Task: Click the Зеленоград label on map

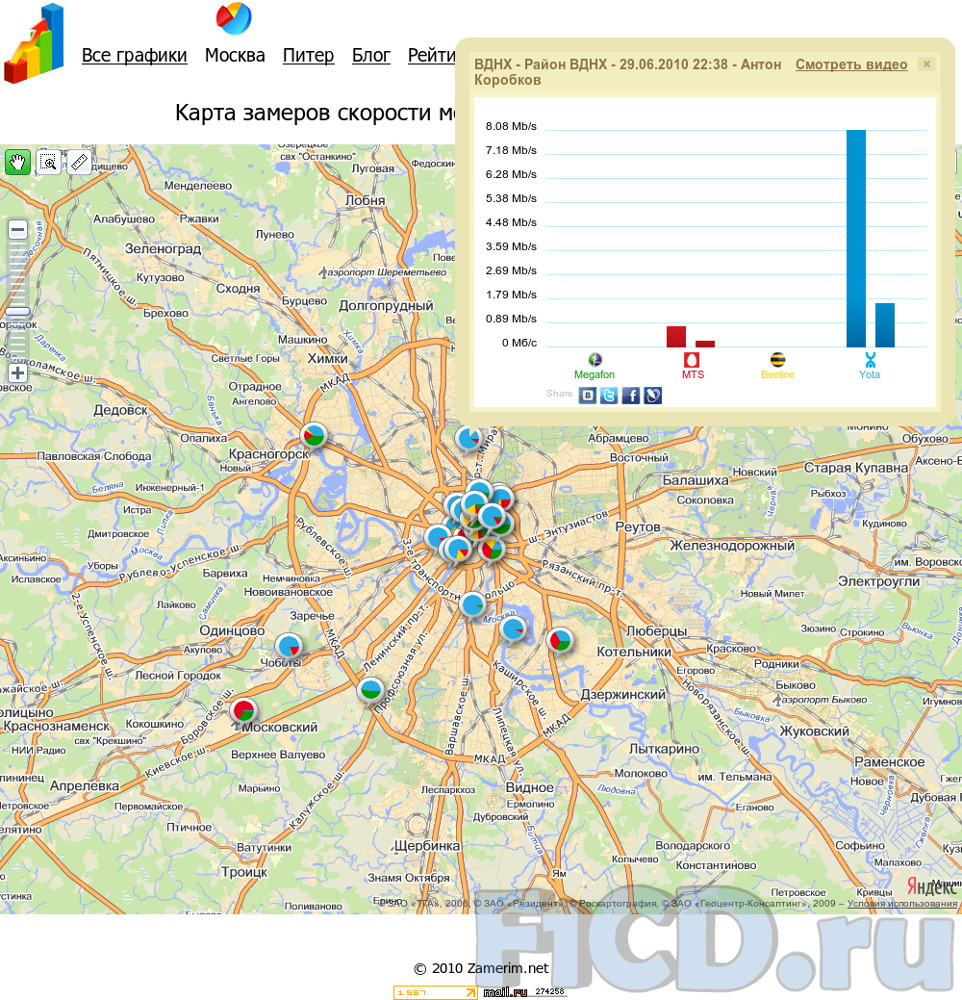Action: (163, 249)
